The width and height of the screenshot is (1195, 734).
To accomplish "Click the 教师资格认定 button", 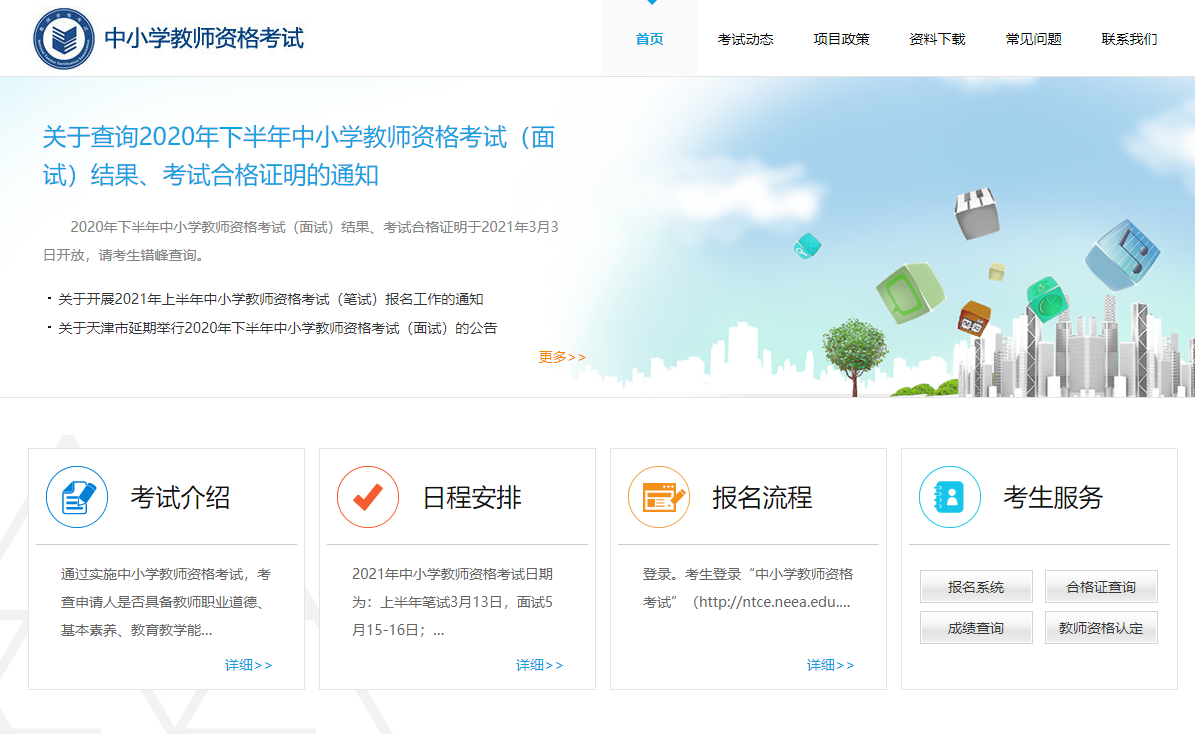I will tap(1101, 628).
